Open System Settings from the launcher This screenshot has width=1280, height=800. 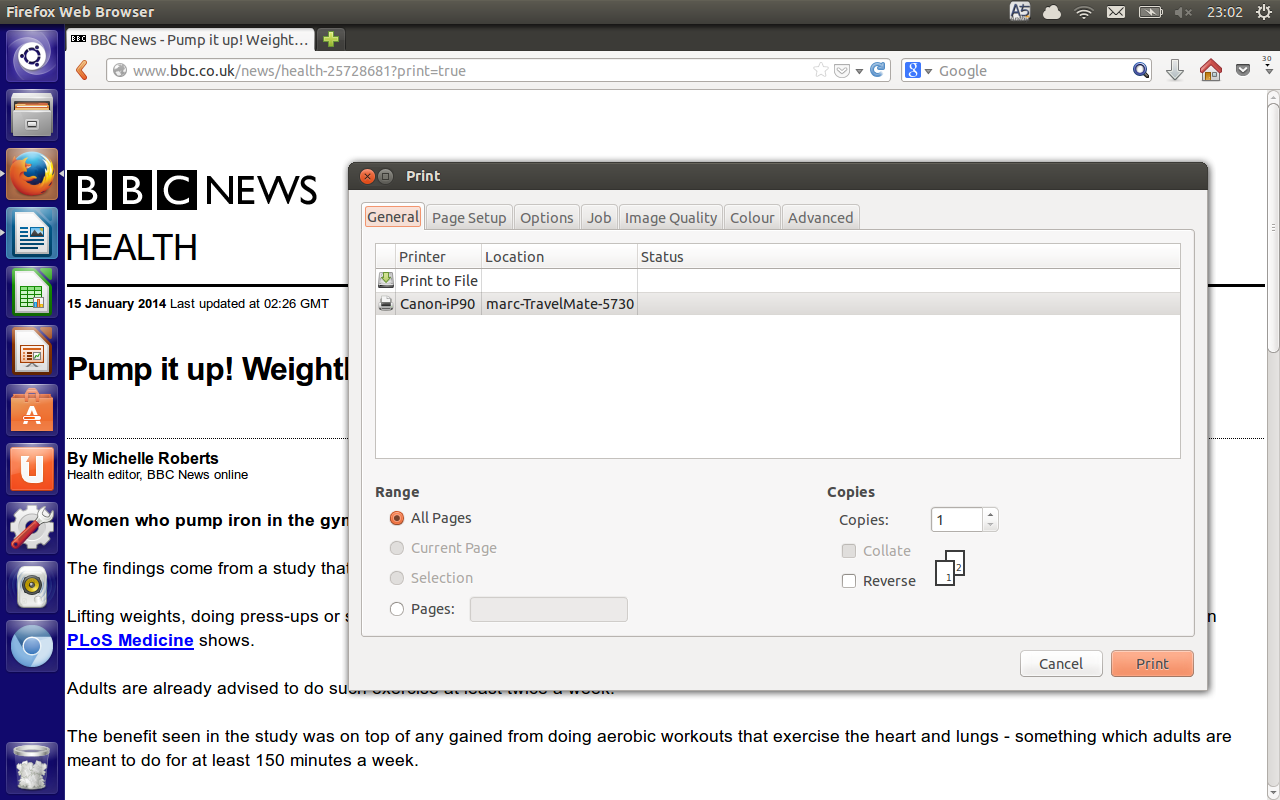(x=32, y=528)
